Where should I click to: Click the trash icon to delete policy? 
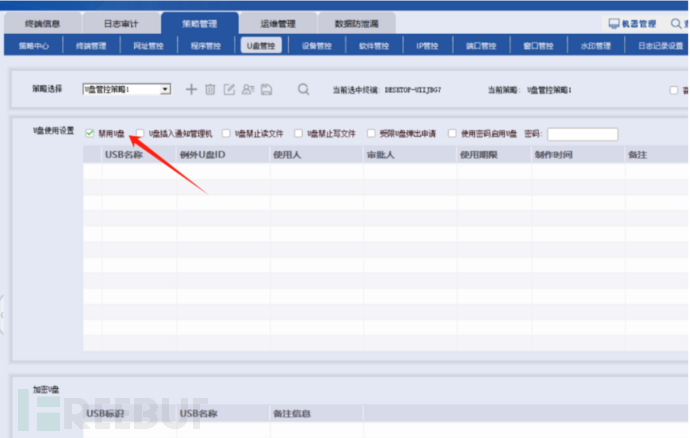coord(210,89)
